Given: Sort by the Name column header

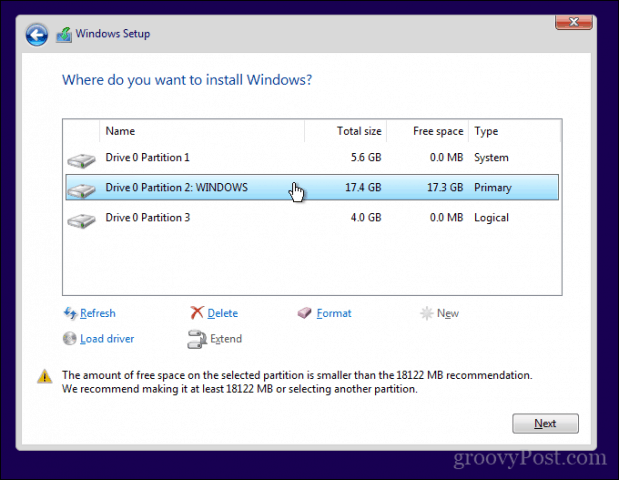Looking at the screenshot, I should [x=202, y=131].
